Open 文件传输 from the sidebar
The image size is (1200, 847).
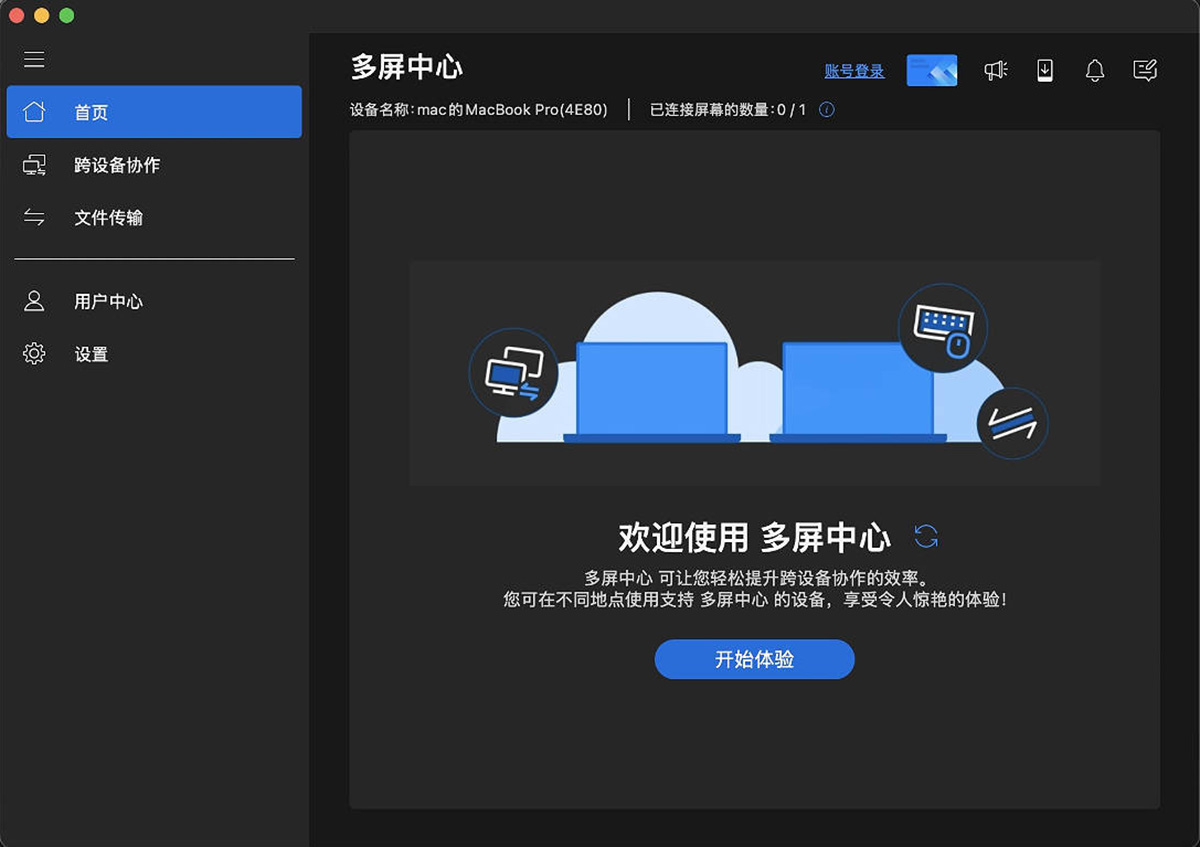pos(108,218)
